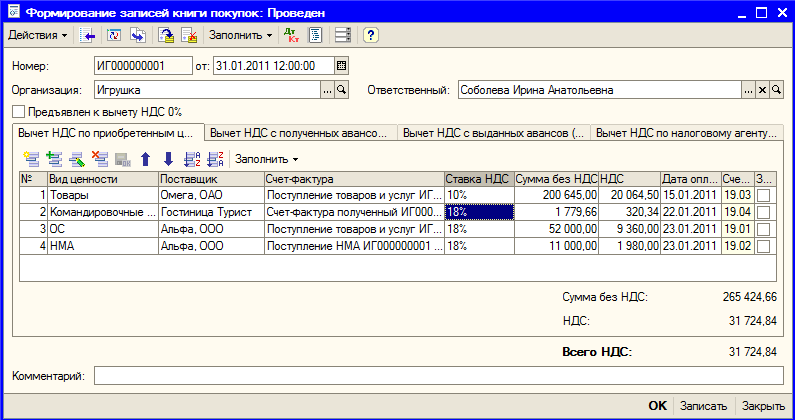Viewport: 795px width, 420px height.
Task: Click the Поступление НМА ИГ000000001 cell
Action: (x=354, y=247)
